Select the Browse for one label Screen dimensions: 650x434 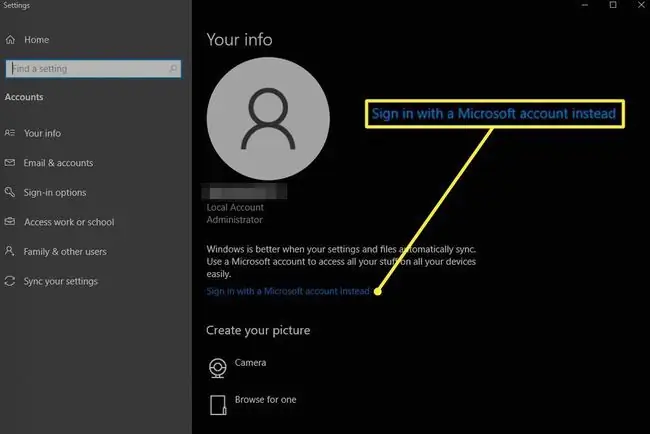(x=265, y=400)
